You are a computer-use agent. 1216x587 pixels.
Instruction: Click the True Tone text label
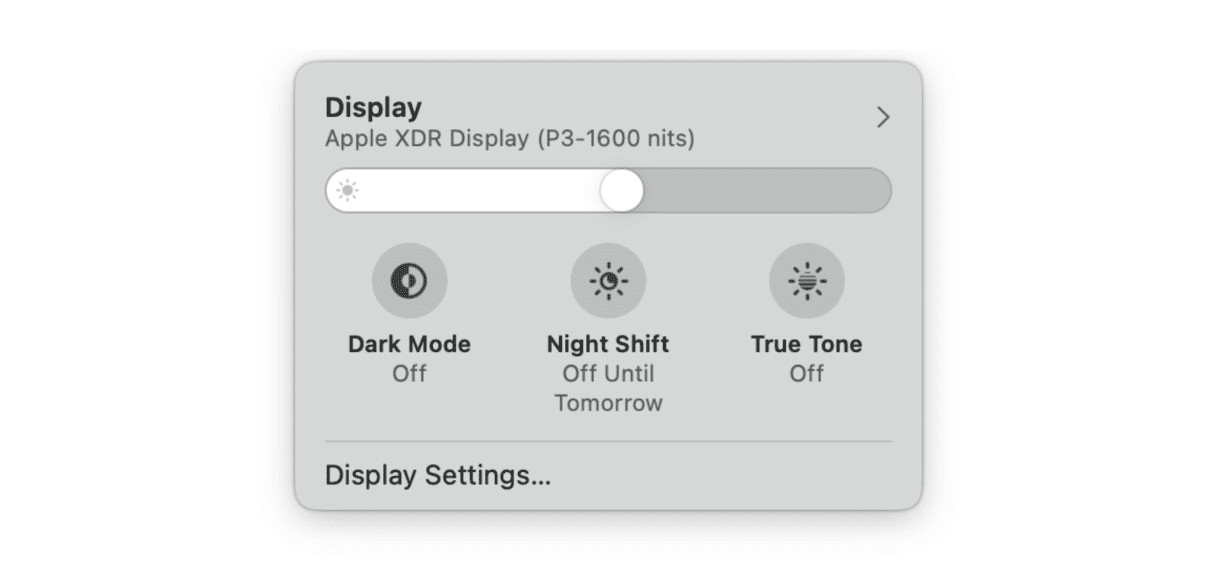click(x=806, y=344)
